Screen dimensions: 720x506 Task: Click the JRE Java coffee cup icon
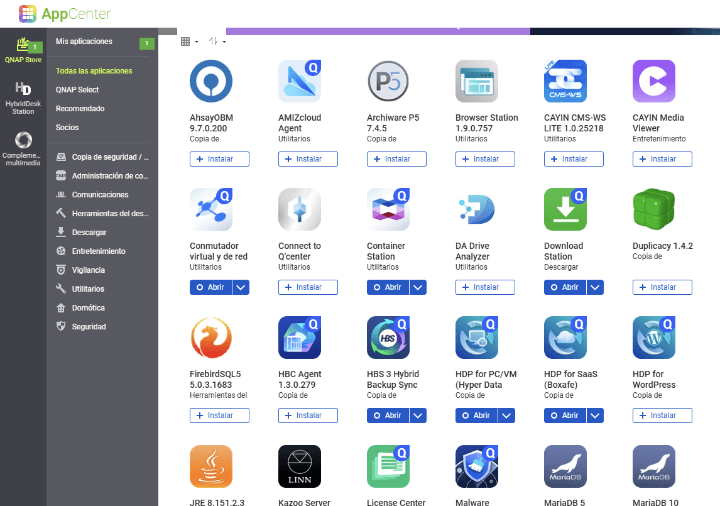point(211,466)
